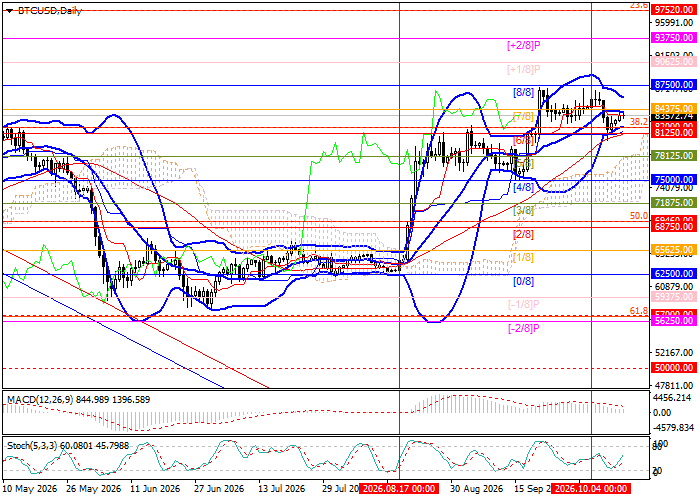Select the 81250.00 red price label

point(674,133)
